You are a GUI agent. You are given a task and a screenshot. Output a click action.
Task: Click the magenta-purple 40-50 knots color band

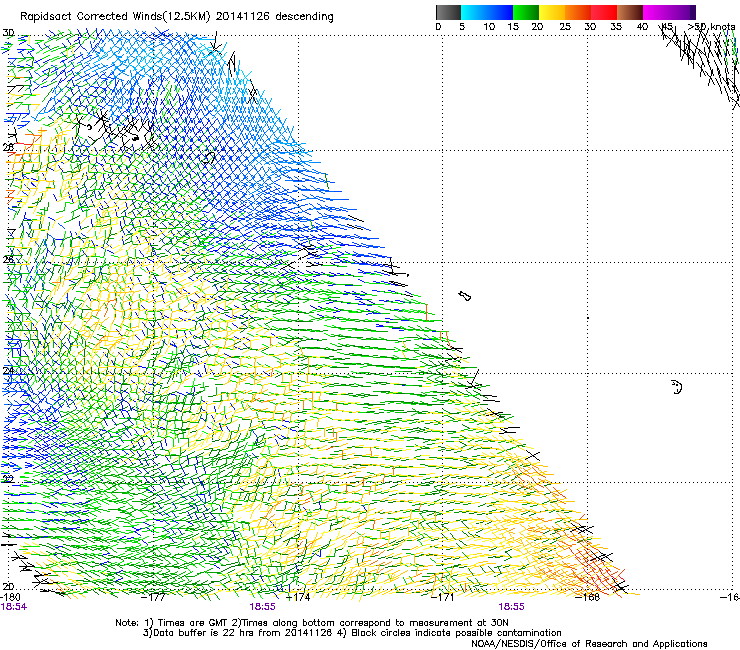669,12
